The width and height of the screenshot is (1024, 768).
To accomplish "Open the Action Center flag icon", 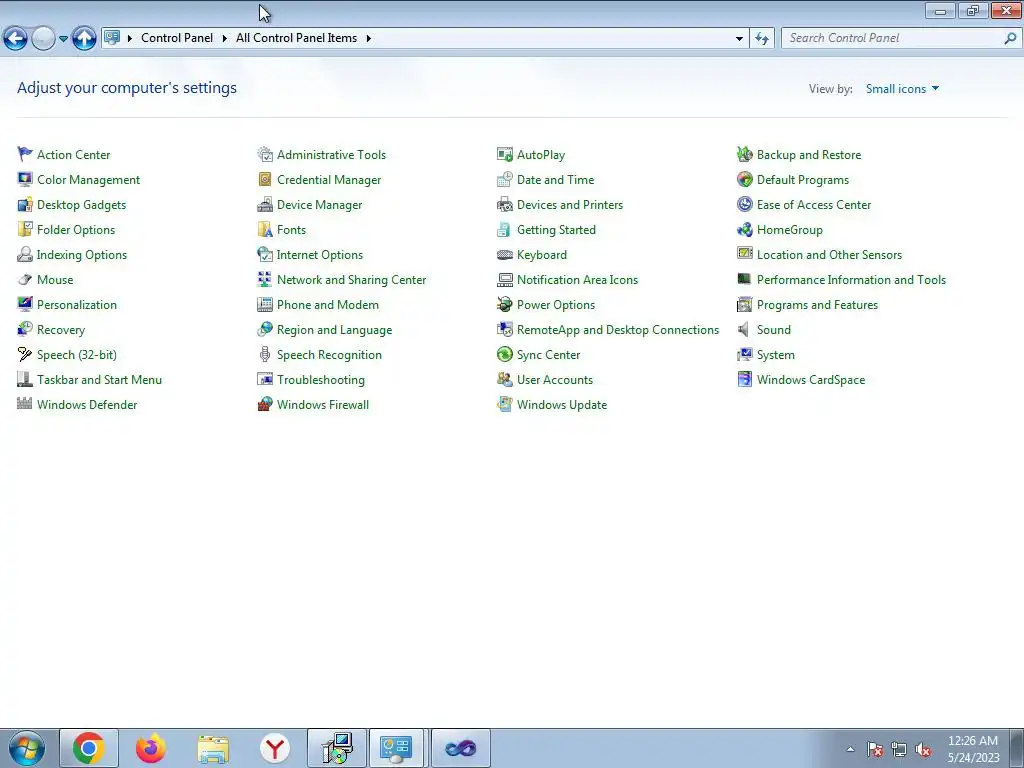I will coord(25,155).
